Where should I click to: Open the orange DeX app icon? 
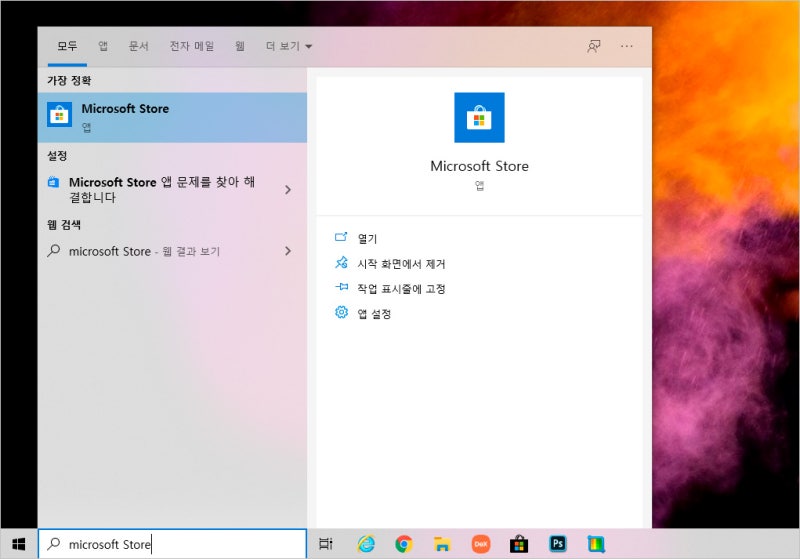[x=481, y=544]
